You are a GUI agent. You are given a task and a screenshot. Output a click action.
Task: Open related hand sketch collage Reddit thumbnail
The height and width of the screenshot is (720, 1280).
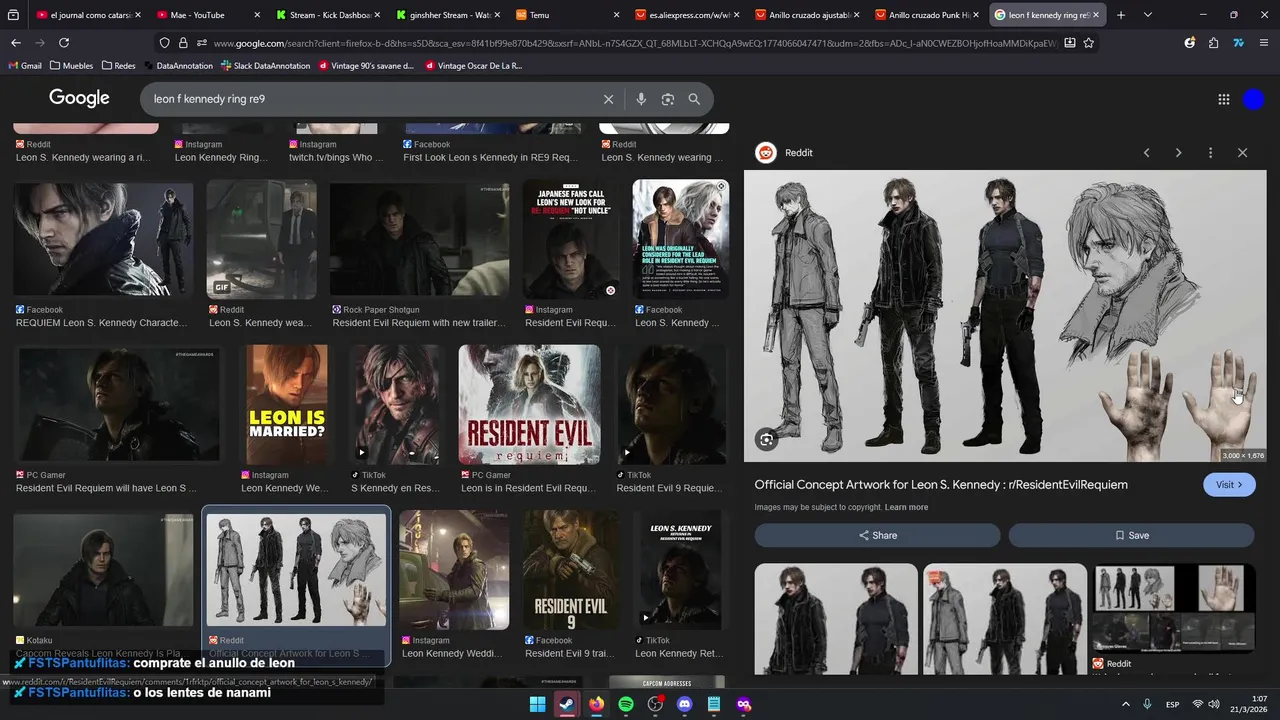1173,608
